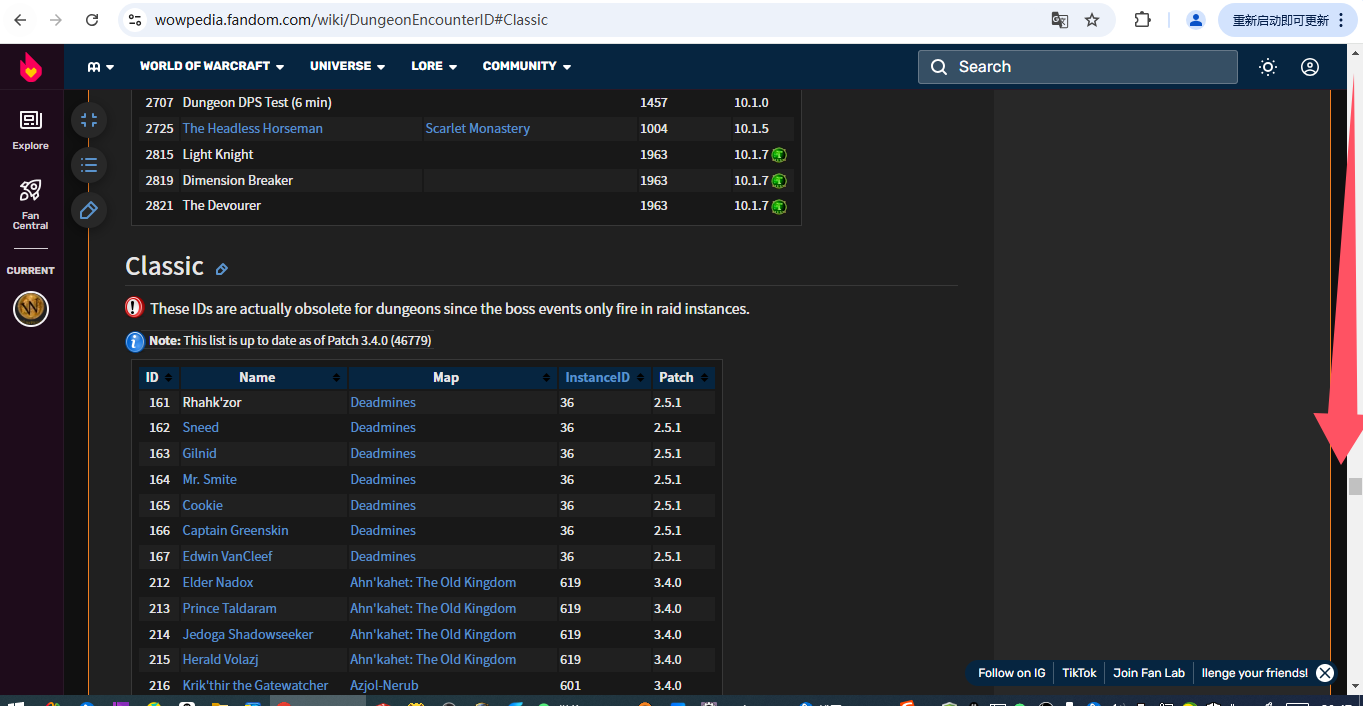Close the Follow on IG banner
1363x706 pixels.
[x=1325, y=673]
